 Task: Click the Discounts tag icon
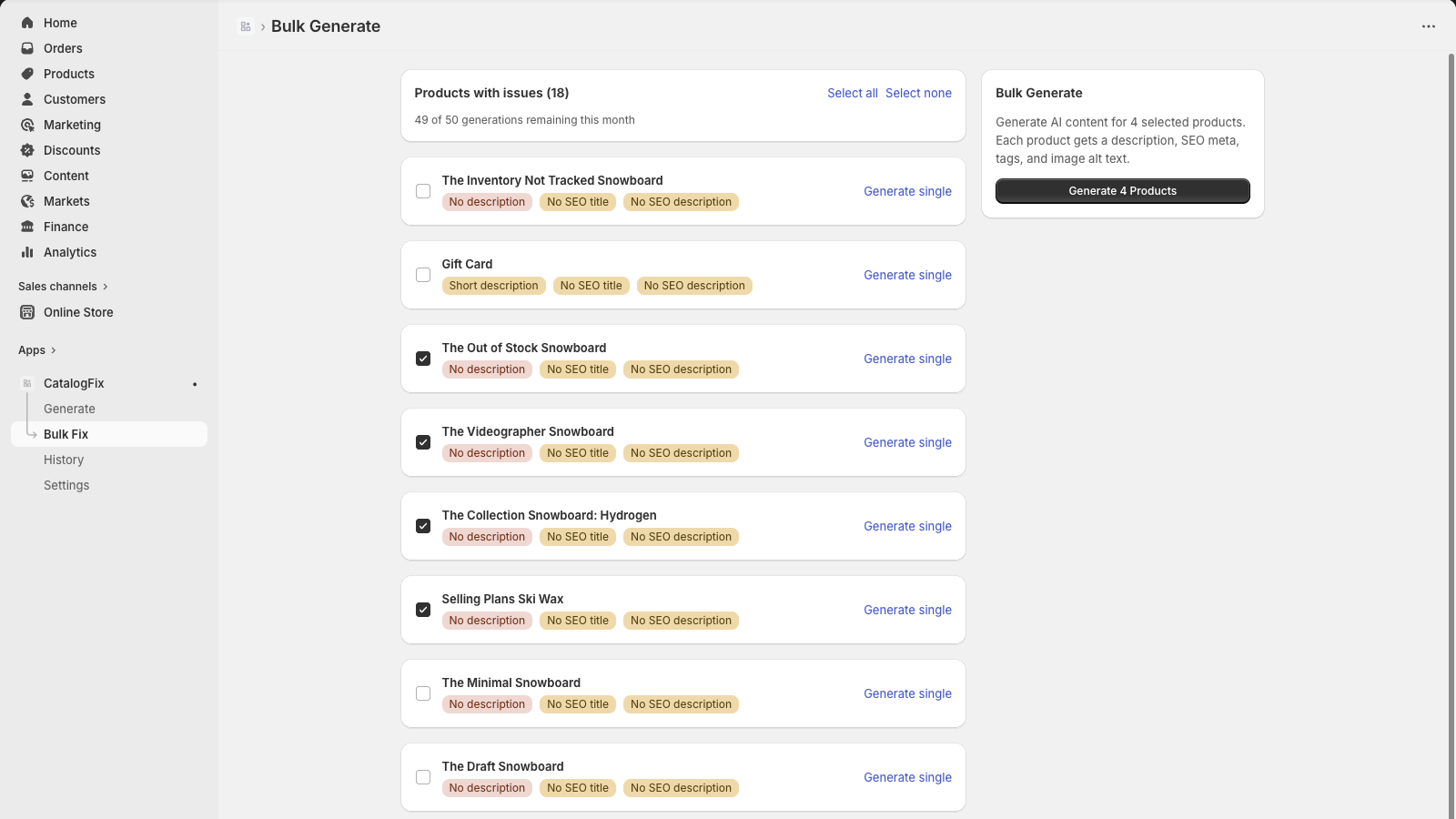26,150
